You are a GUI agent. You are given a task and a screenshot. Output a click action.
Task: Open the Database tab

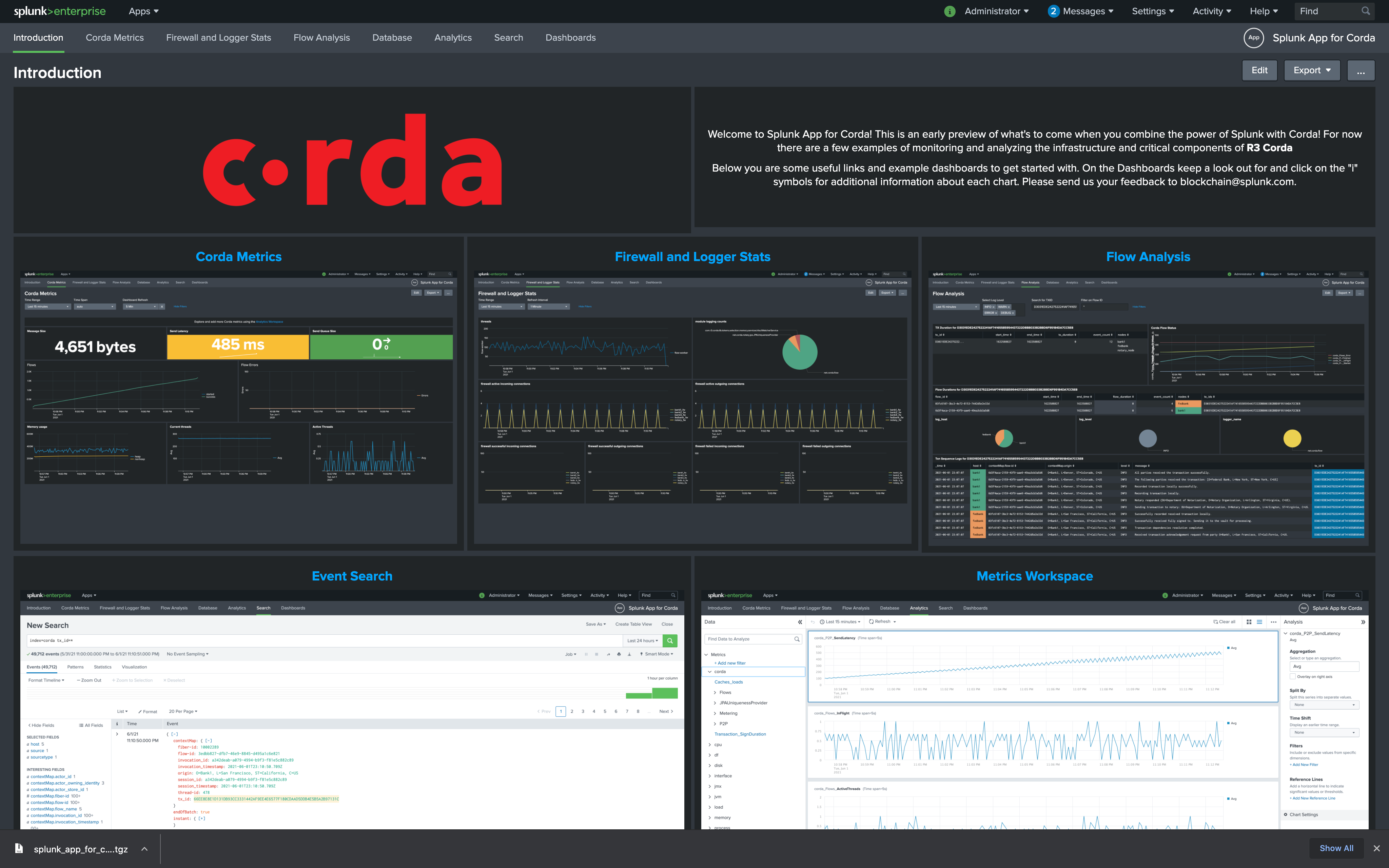392,38
